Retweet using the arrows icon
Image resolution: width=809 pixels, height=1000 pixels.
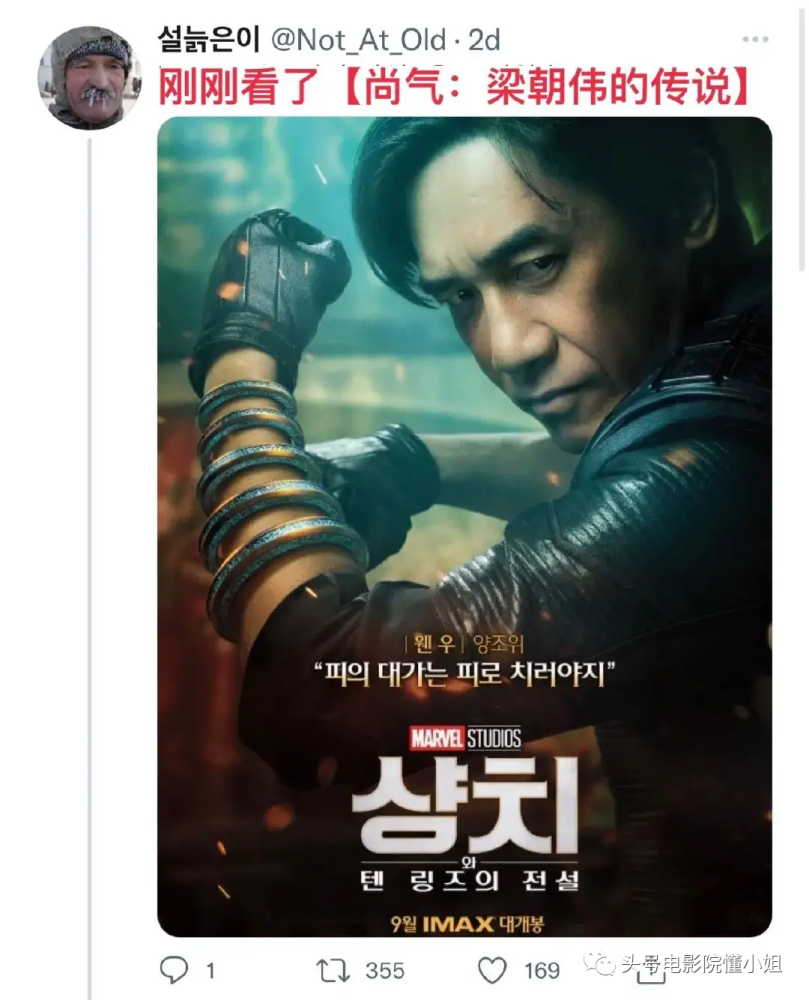pyautogui.click(x=333, y=971)
